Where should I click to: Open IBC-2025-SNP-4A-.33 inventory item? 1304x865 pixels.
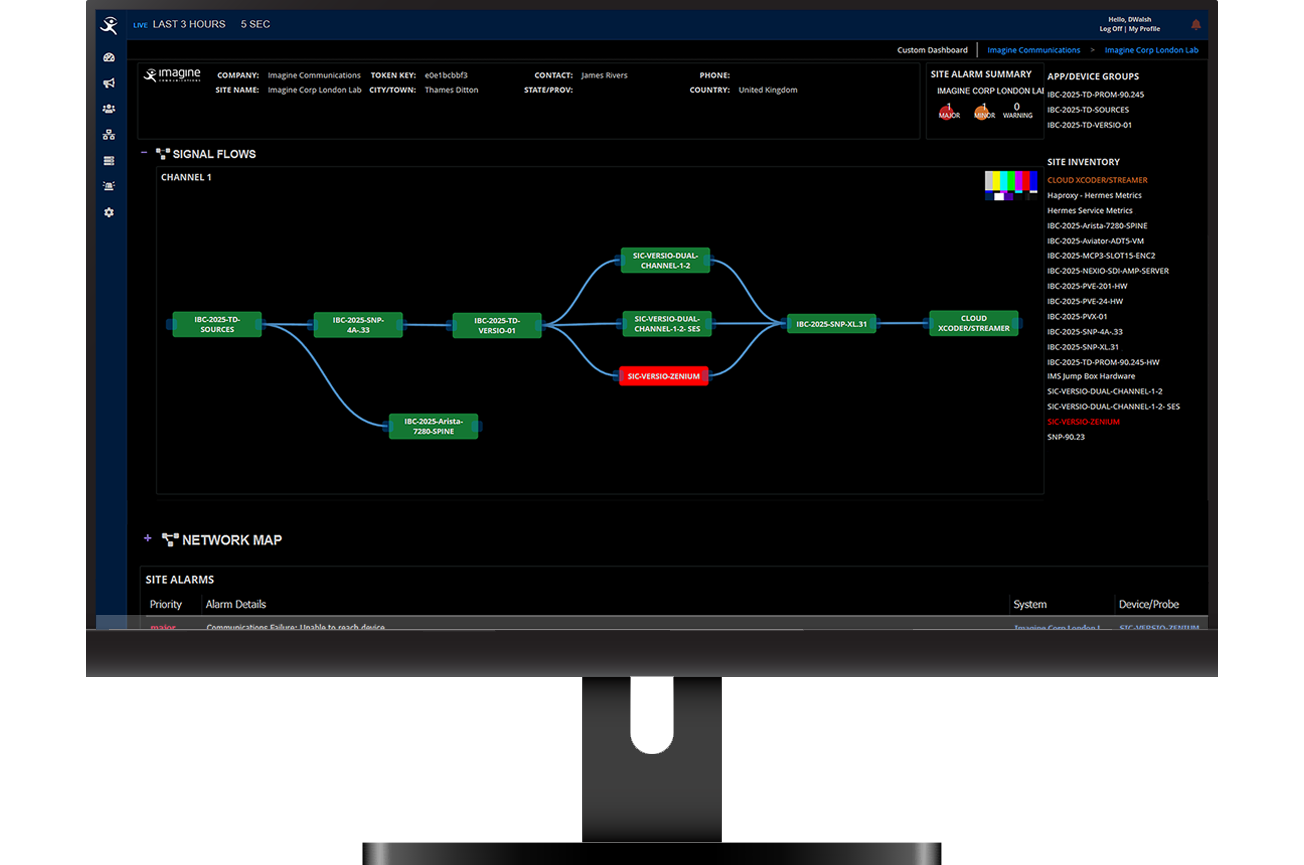[1085, 331]
